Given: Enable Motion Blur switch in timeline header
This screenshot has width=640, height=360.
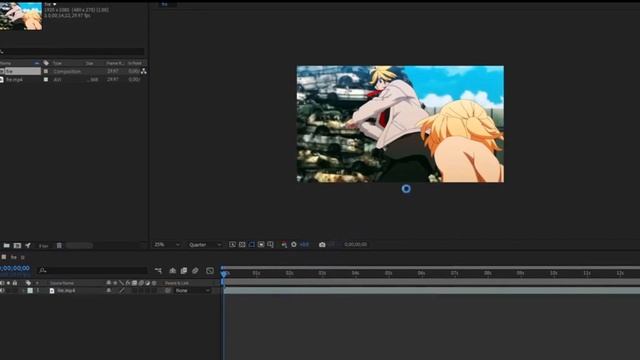Looking at the screenshot, I should point(195,271).
